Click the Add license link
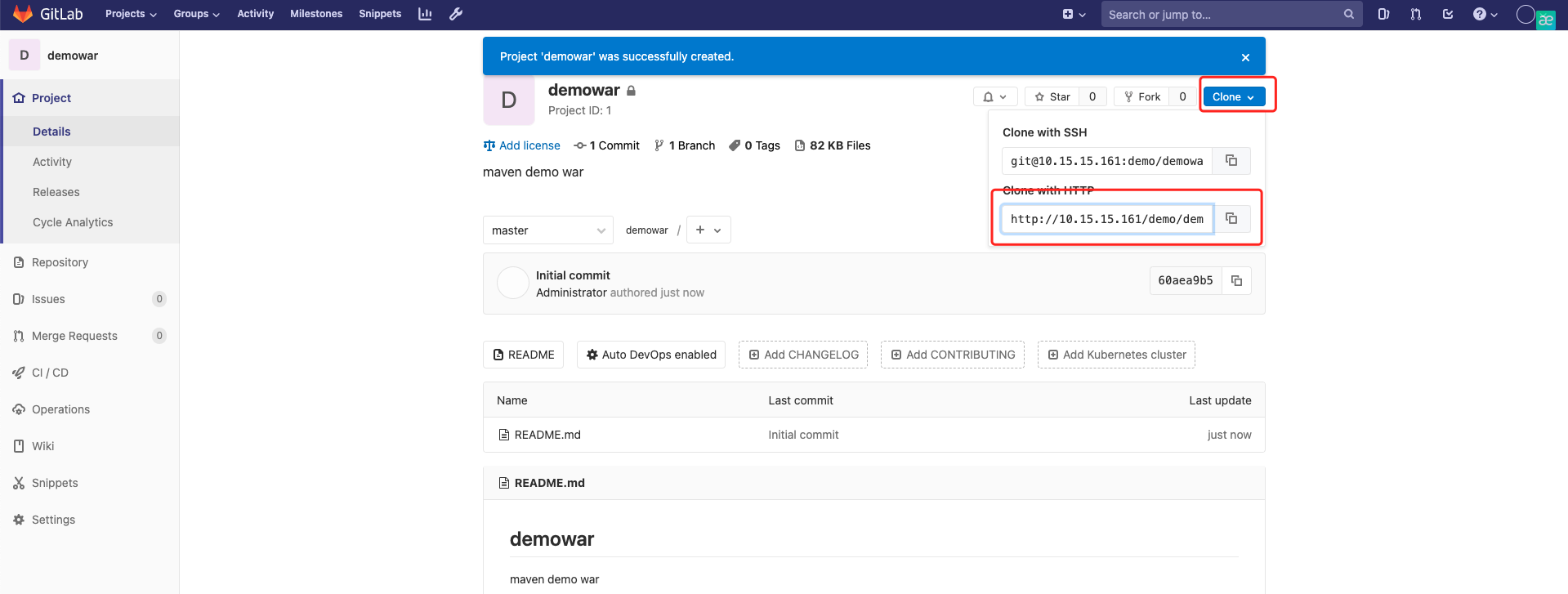 point(529,145)
